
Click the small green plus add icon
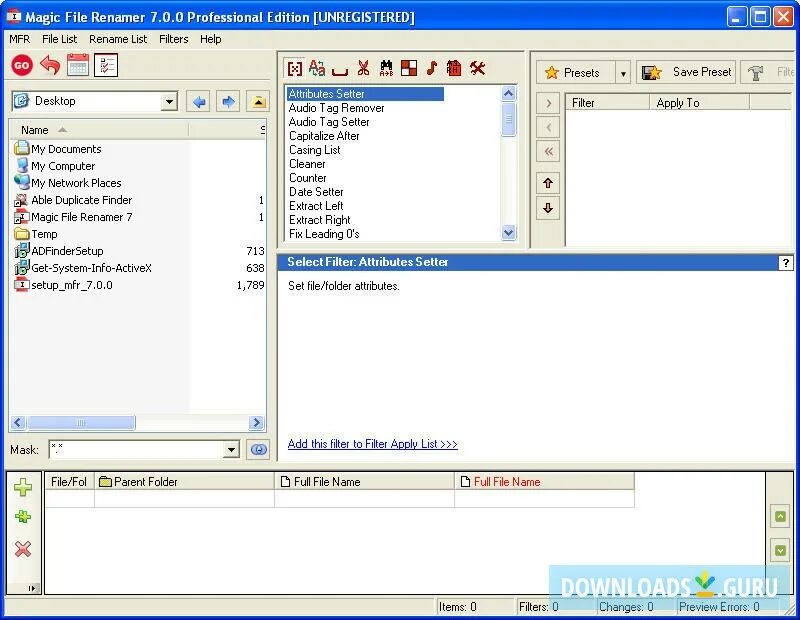click(23, 517)
